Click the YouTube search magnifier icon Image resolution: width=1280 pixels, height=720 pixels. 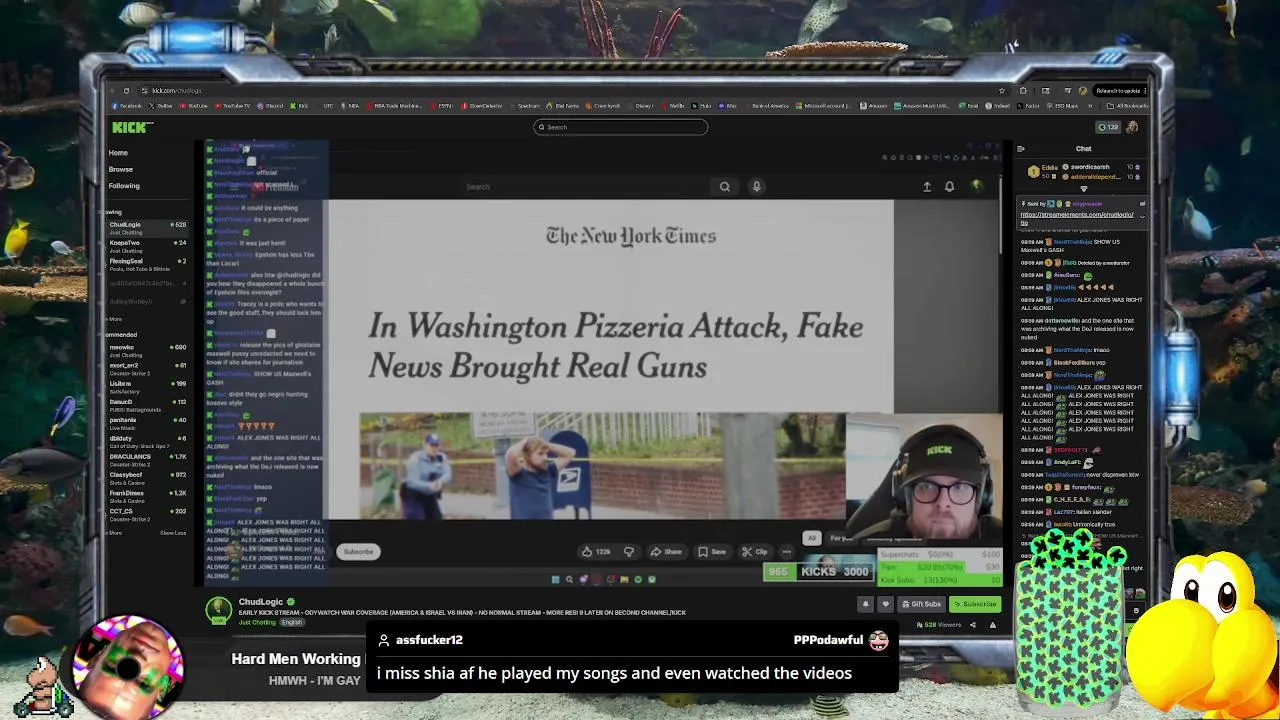coord(725,186)
